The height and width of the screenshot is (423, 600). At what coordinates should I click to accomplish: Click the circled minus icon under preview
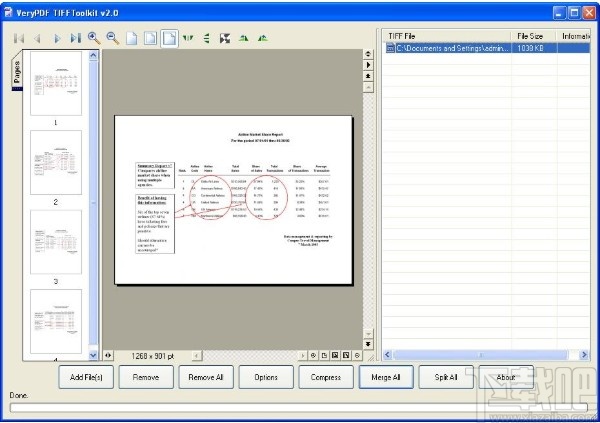357,356
